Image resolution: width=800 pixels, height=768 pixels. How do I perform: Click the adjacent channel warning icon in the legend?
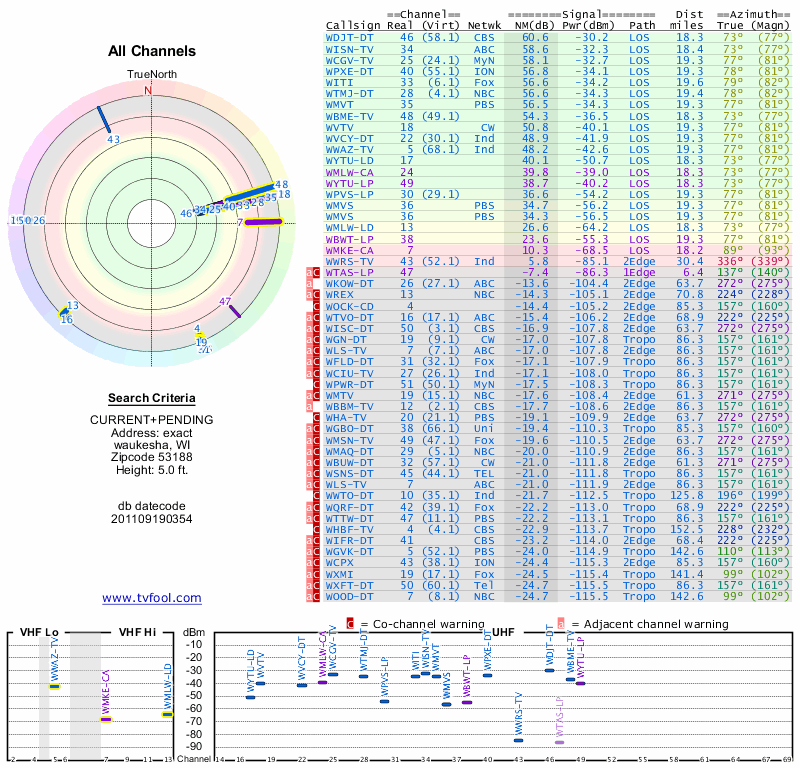[x=561, y=623]
